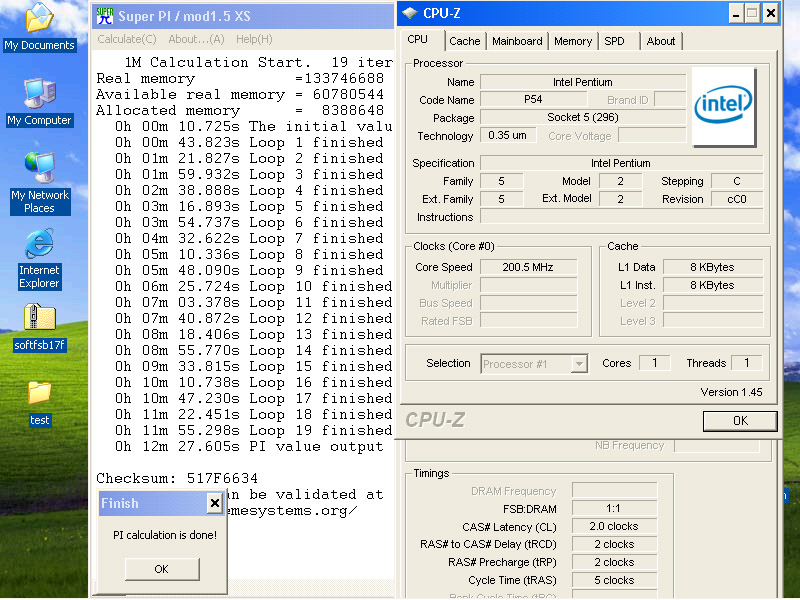Switch to the Cache tab in CPU-Z
Screen dimensions: 800x600
pos(465,41)
